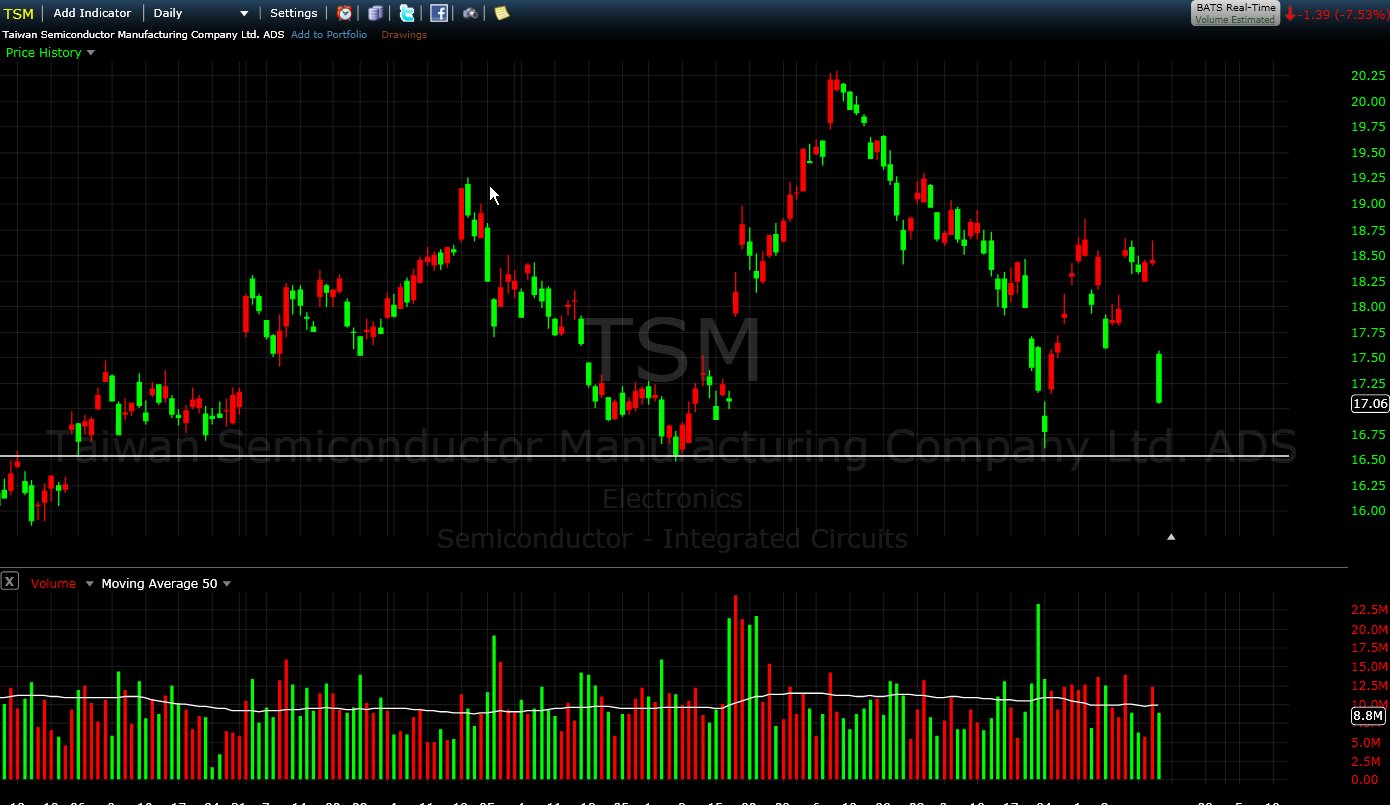Image resolution: width=1390 pixels, height=805 pixels.
Task: Close the Volume pane with X
Action: tap(9, 581)
